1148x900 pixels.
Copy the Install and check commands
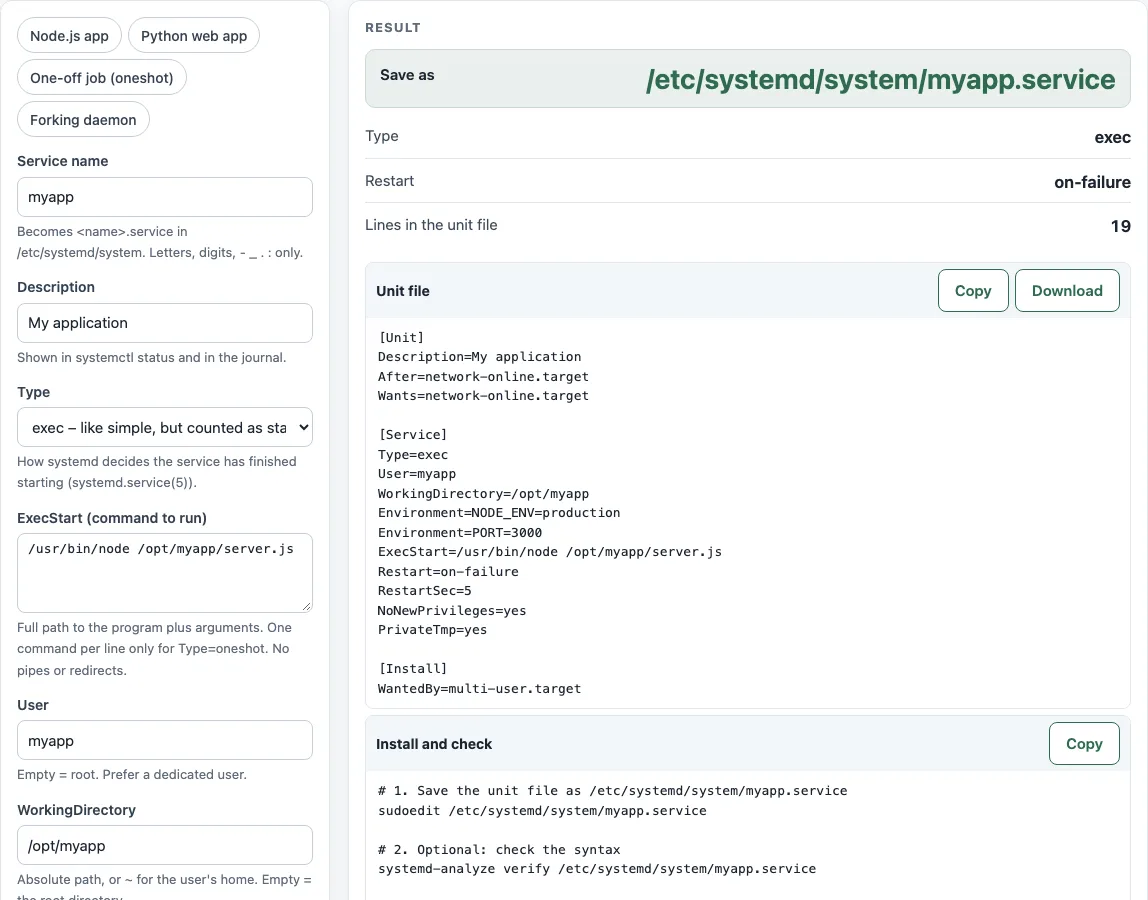click(x=1084, y=744)
